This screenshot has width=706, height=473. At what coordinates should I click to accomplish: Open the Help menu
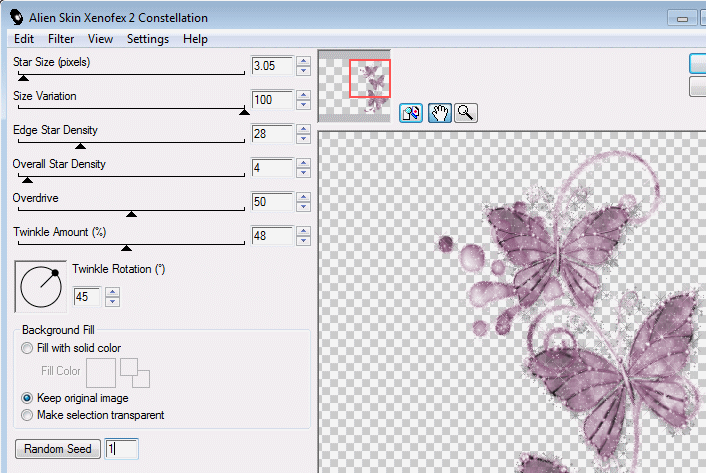[195, 39]
